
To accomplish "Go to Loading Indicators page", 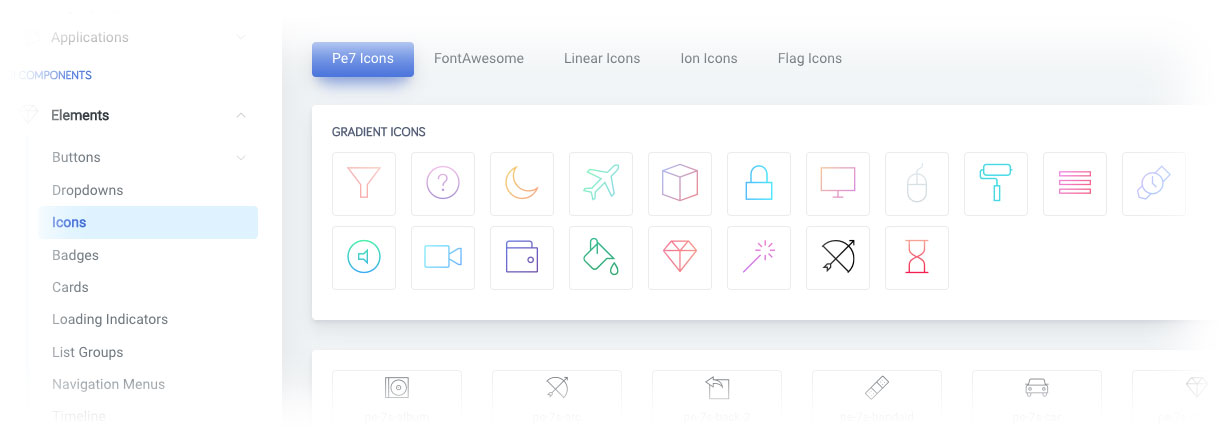I will tap(110, 320).
